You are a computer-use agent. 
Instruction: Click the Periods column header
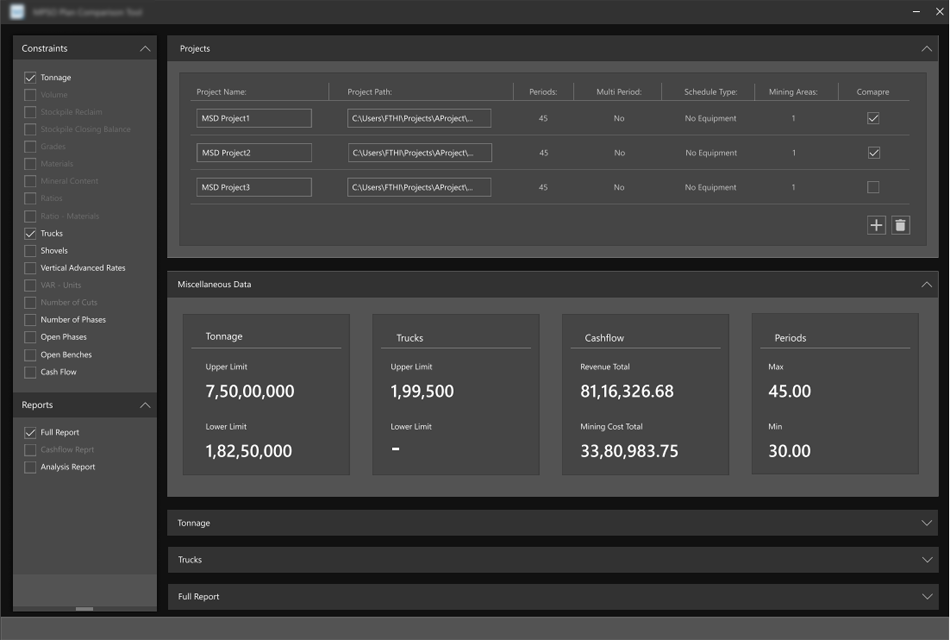tap(543, 92)
